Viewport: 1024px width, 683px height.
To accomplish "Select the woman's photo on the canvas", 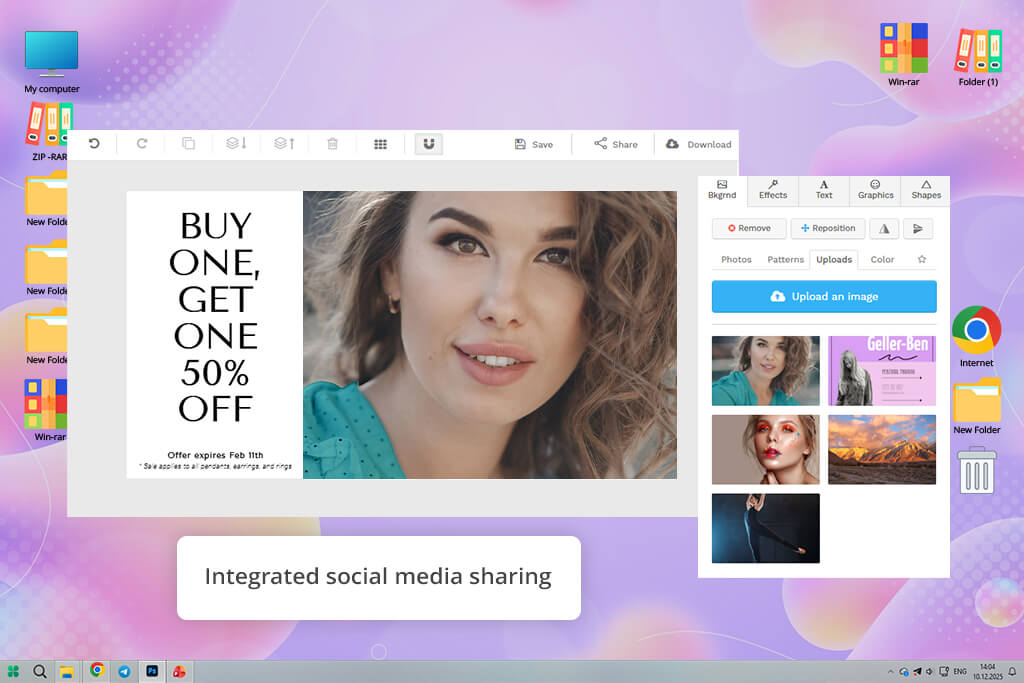I will (x=490, y=335).
